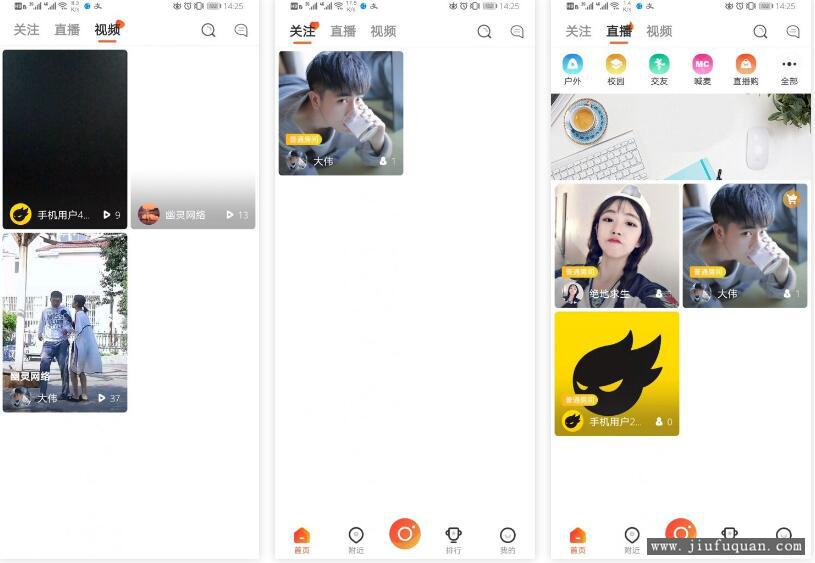Switch to 直播 tab on the middle screen
The image size is (815, 563).
343,32
